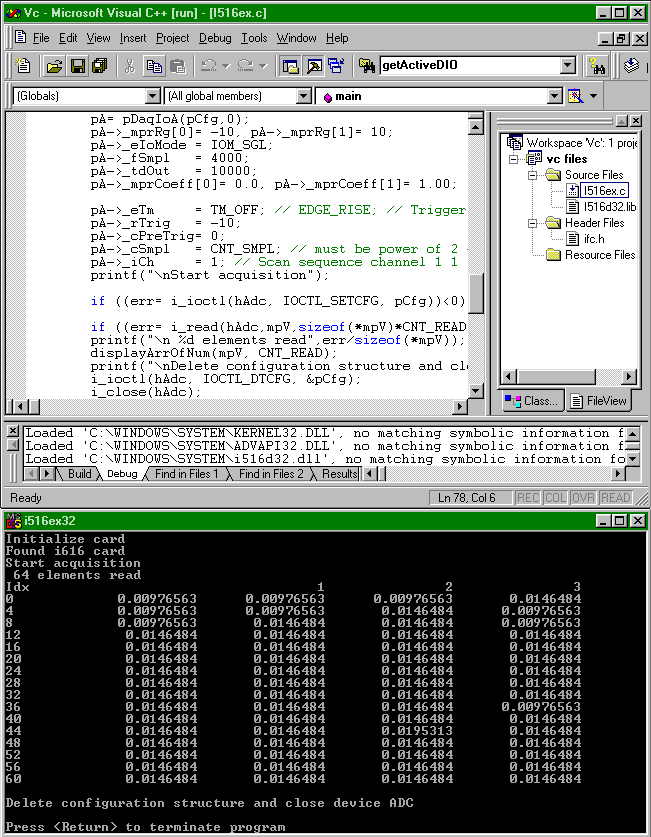This screenshot has height=837, width=651.
Task: Open the View menu
Action: coord(98,38)
